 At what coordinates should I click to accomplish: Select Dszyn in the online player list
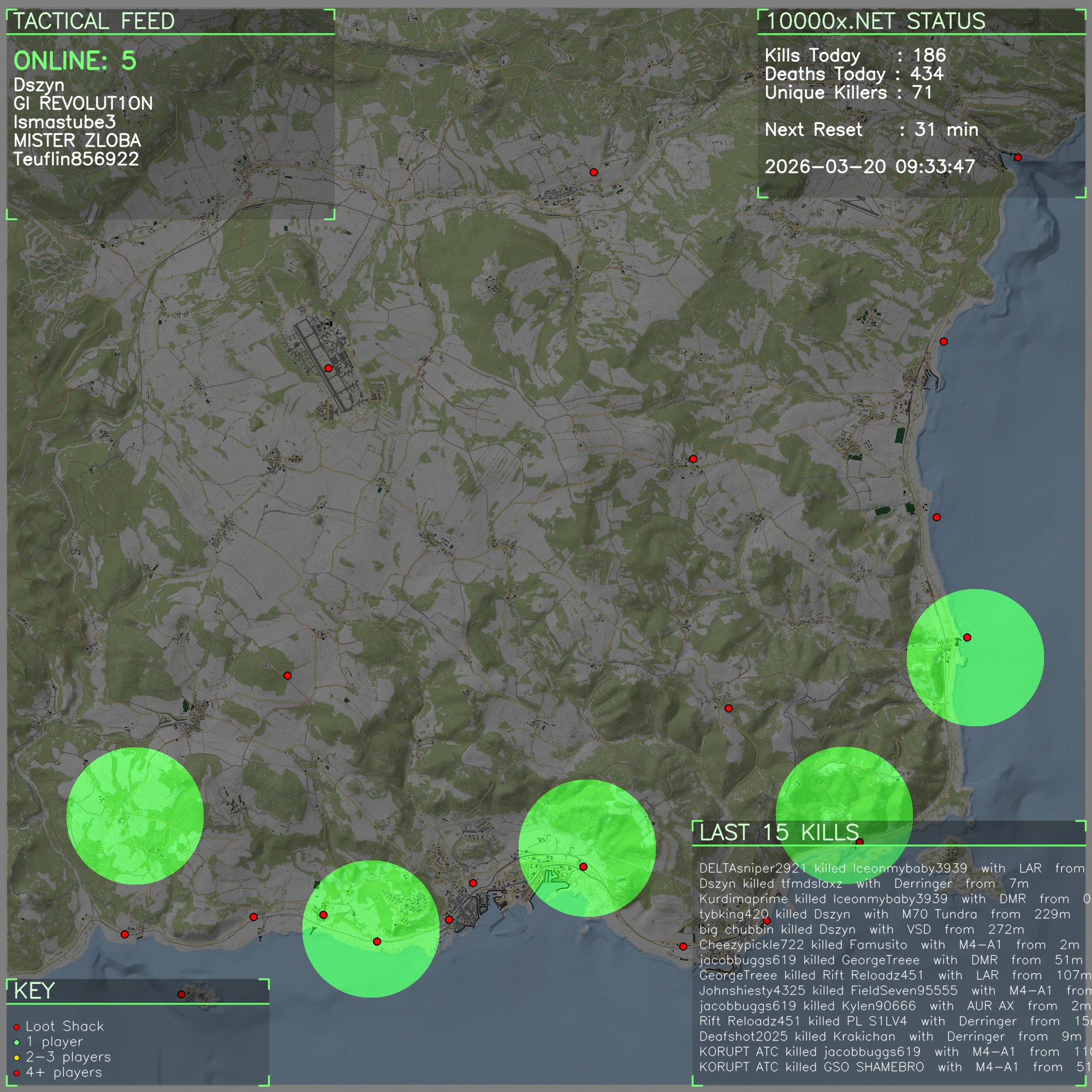click(39, 85)
